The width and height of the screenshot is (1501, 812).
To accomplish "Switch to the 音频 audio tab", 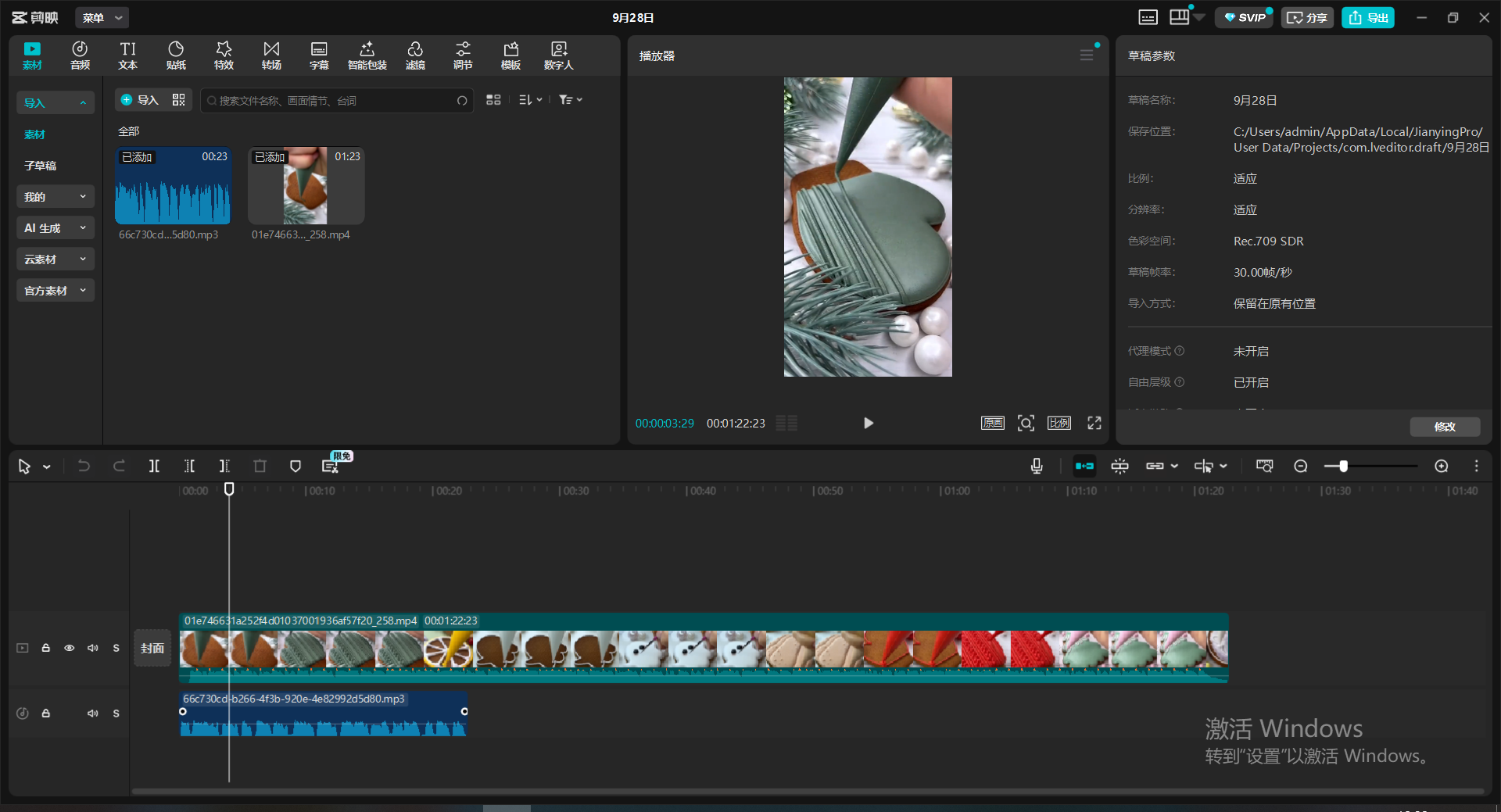I will [x=80, y=55].
